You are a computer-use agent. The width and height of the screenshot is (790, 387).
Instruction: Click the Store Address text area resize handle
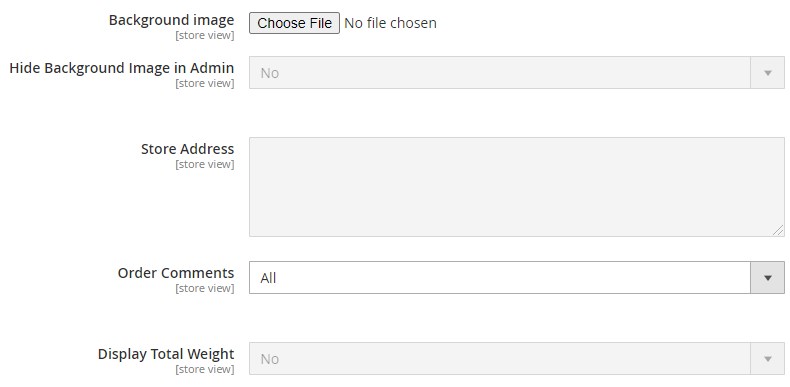click(x=778, y=230)
